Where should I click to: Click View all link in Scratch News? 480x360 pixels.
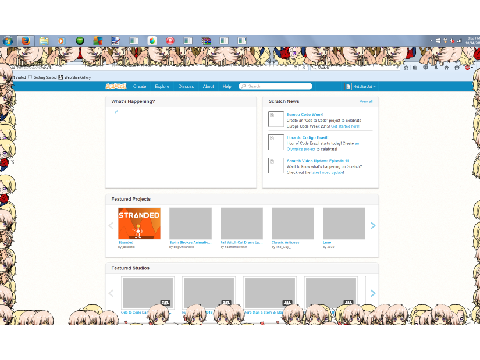pos(366,101)
